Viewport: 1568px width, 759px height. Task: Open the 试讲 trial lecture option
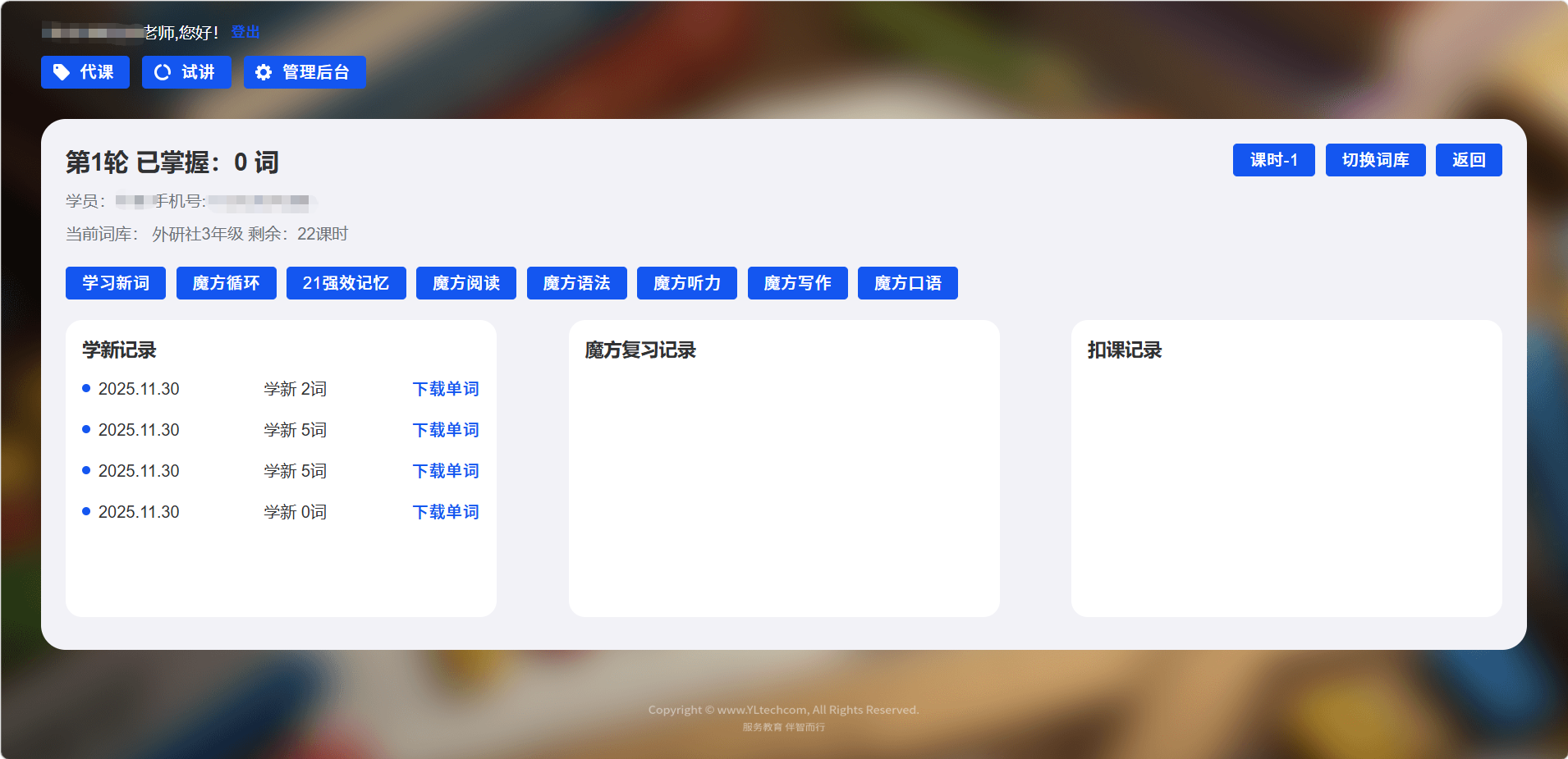(x=186, y=72)
